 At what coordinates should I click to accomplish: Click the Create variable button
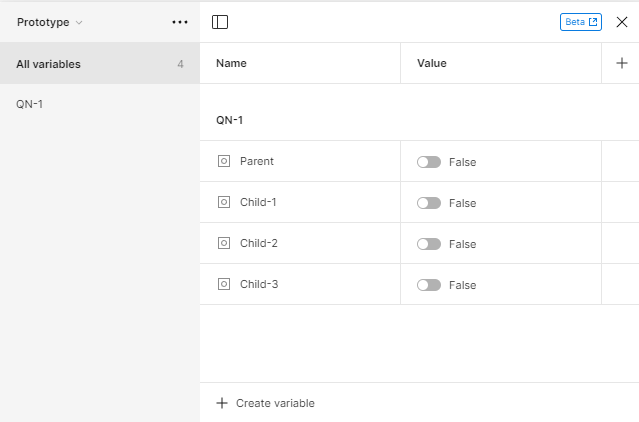(266, 403)
